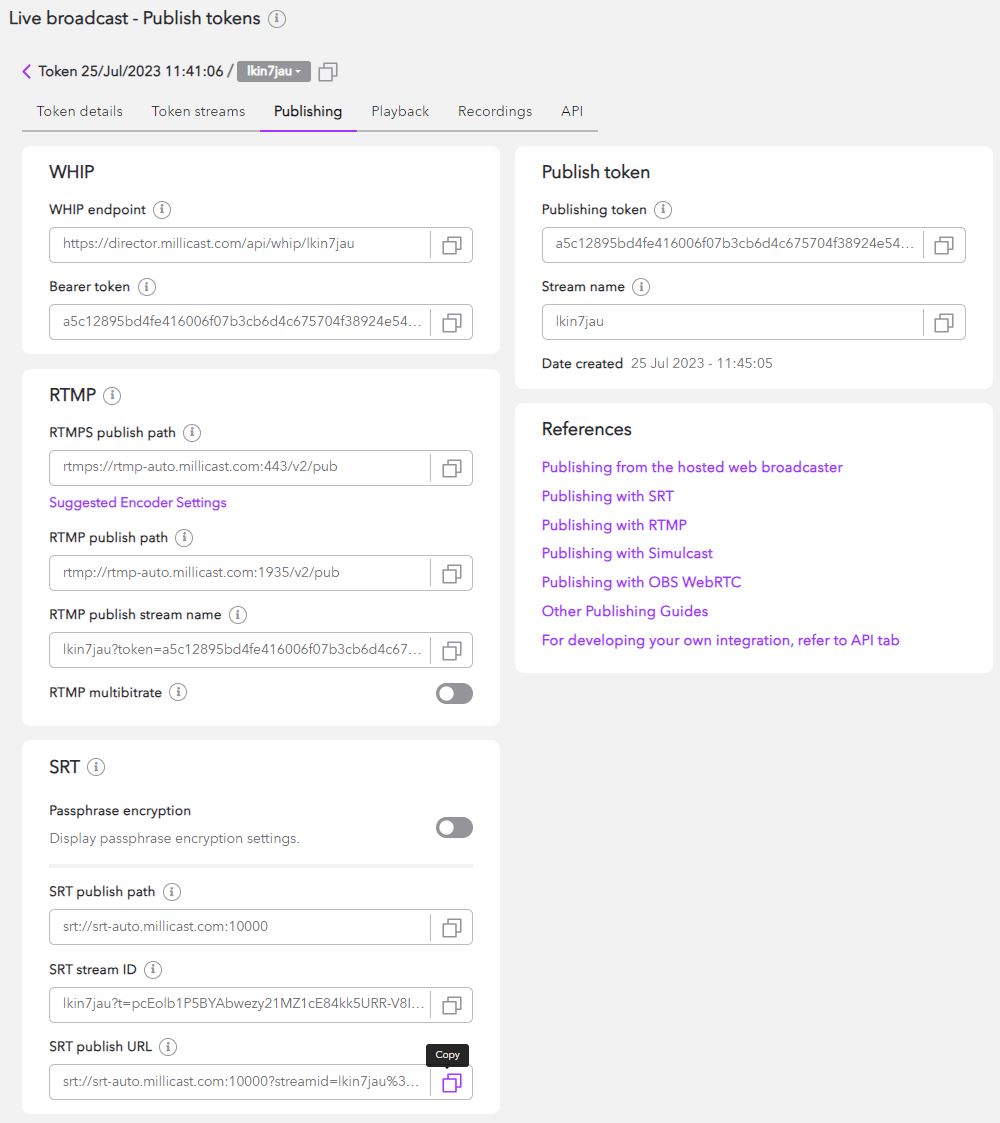The image size is (1000, 1123).
Task: Open the Playback tab
Action: [x=400, y=111]
